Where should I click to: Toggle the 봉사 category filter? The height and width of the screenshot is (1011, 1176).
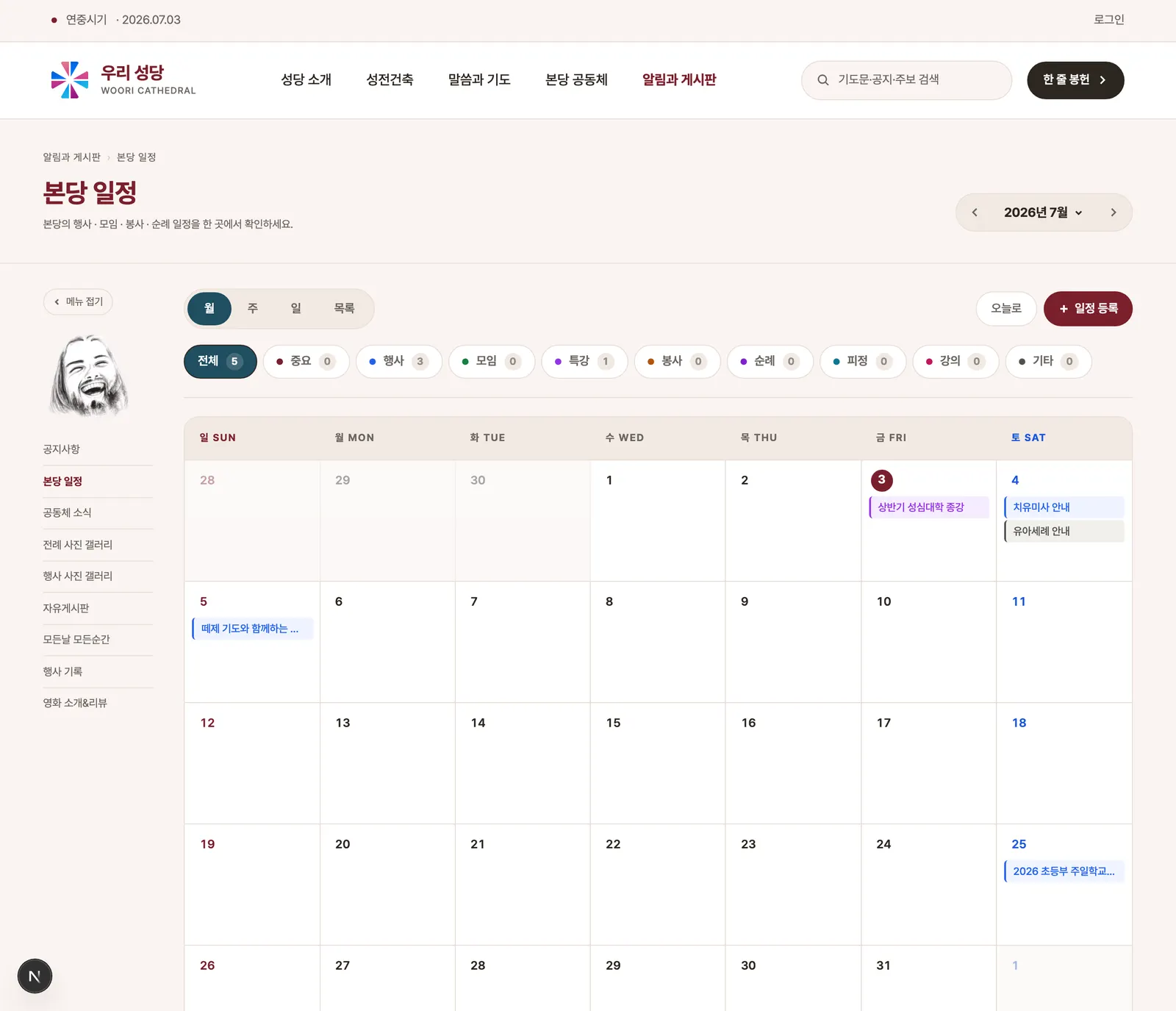[x=677, y=361]
